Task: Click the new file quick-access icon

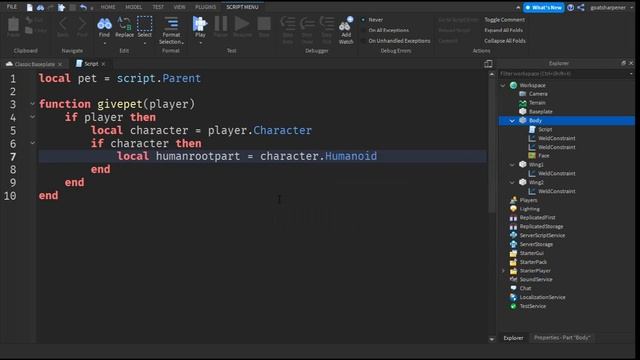Action: 29,7
